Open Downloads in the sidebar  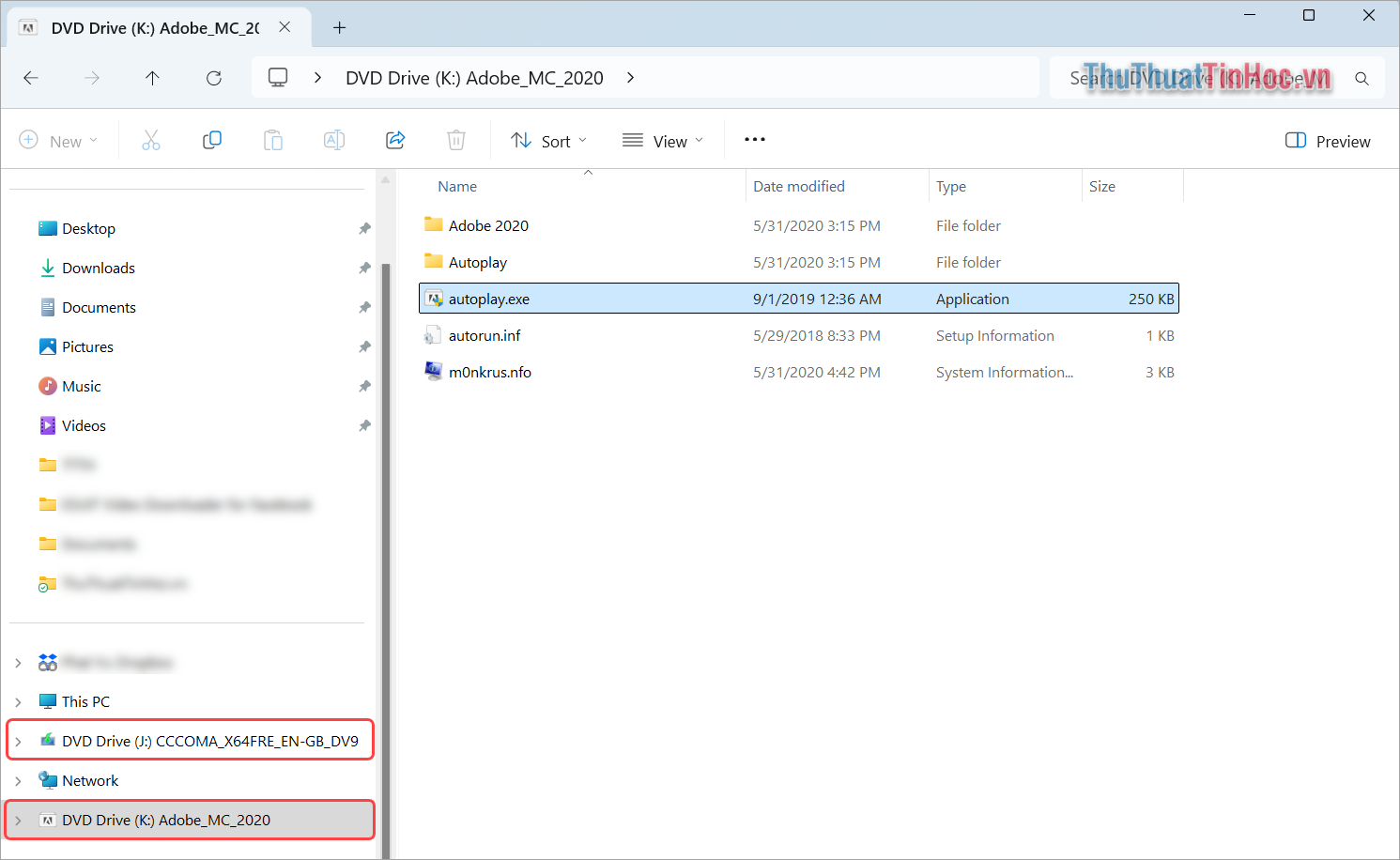[x=99, y=268]
